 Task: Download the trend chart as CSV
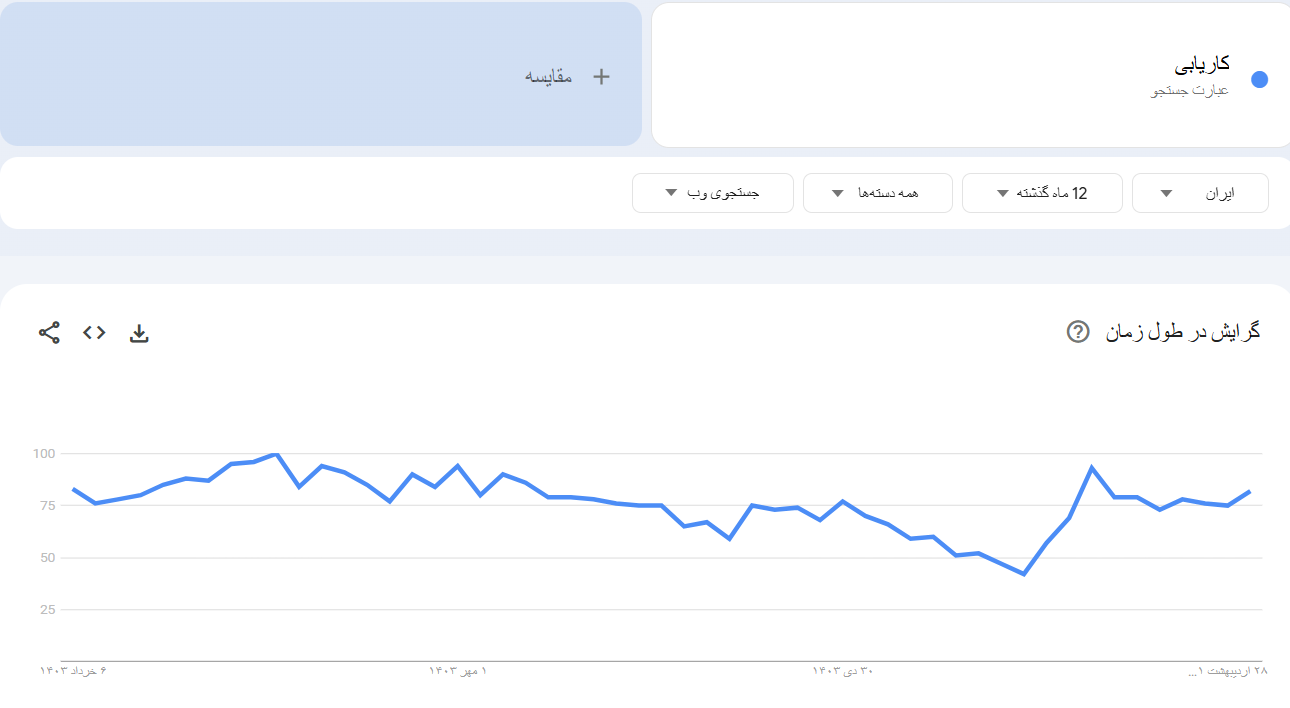coord(139,333)
